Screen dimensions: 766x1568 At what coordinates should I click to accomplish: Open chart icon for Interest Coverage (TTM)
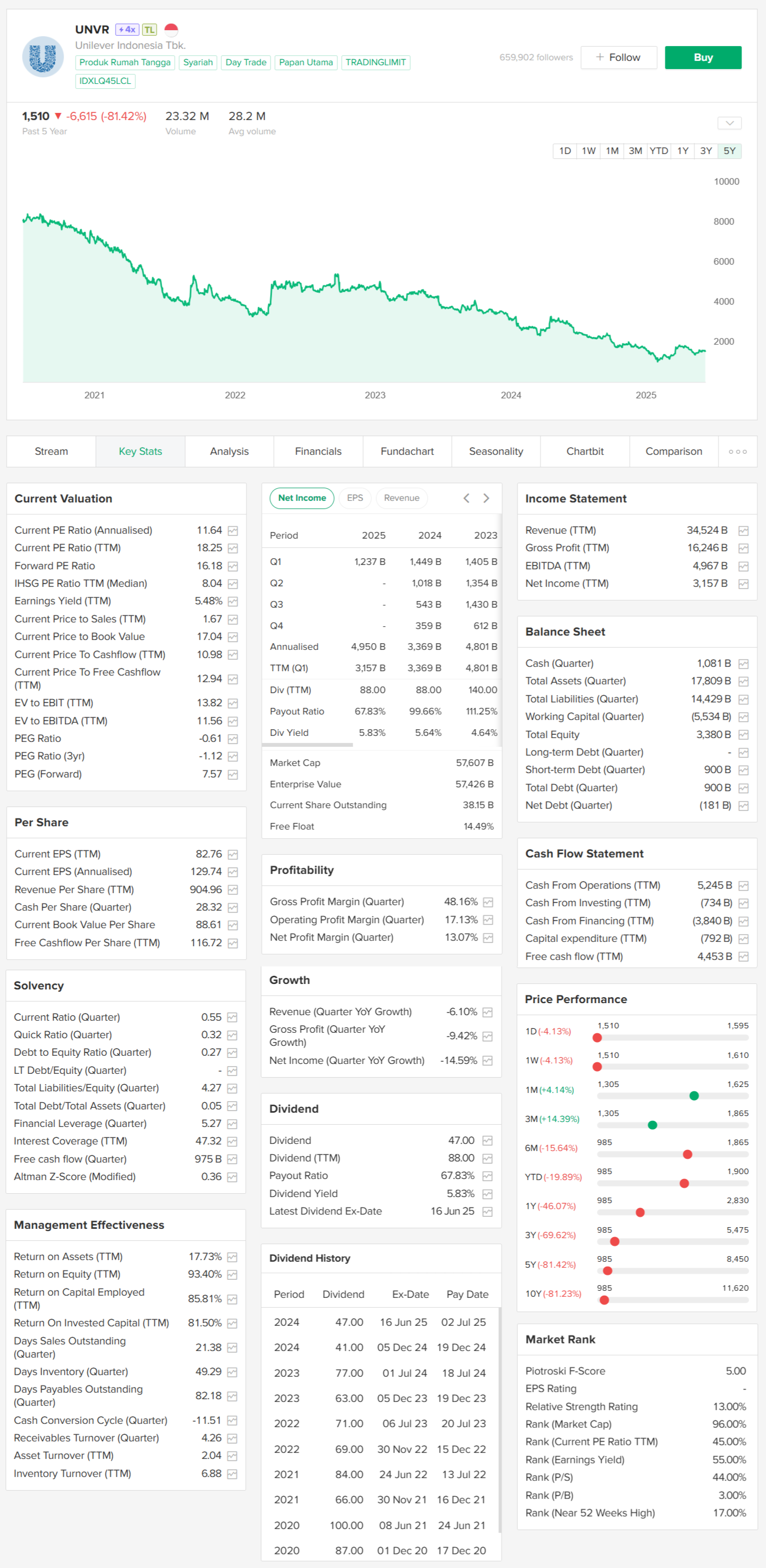click(x=232, y=1141)
